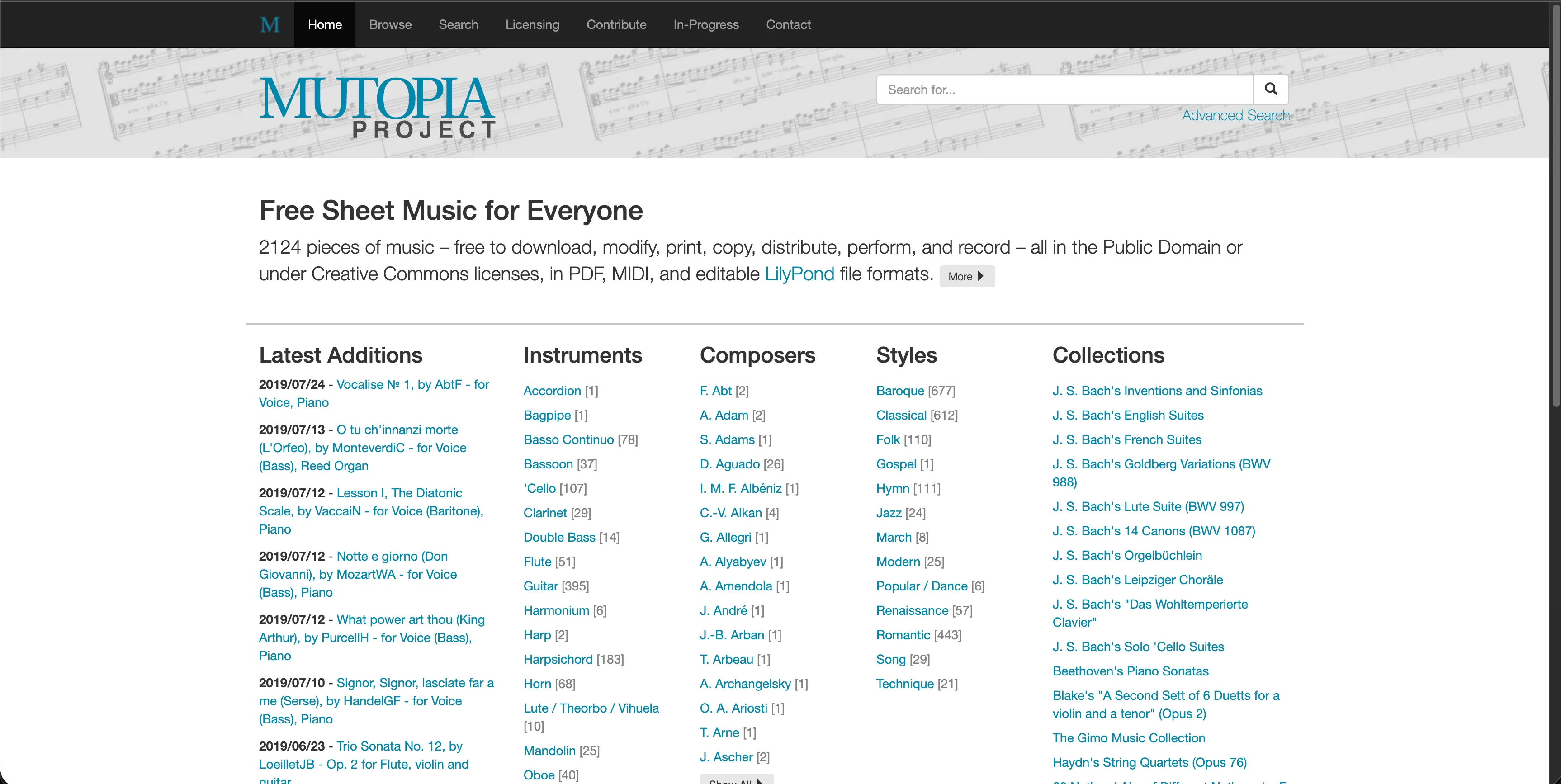Image resolution: width=1561 pixels, height=784 pixels.
Task: Open Notte e giorno (Don Giovanni)
Action: click(358, 574)
